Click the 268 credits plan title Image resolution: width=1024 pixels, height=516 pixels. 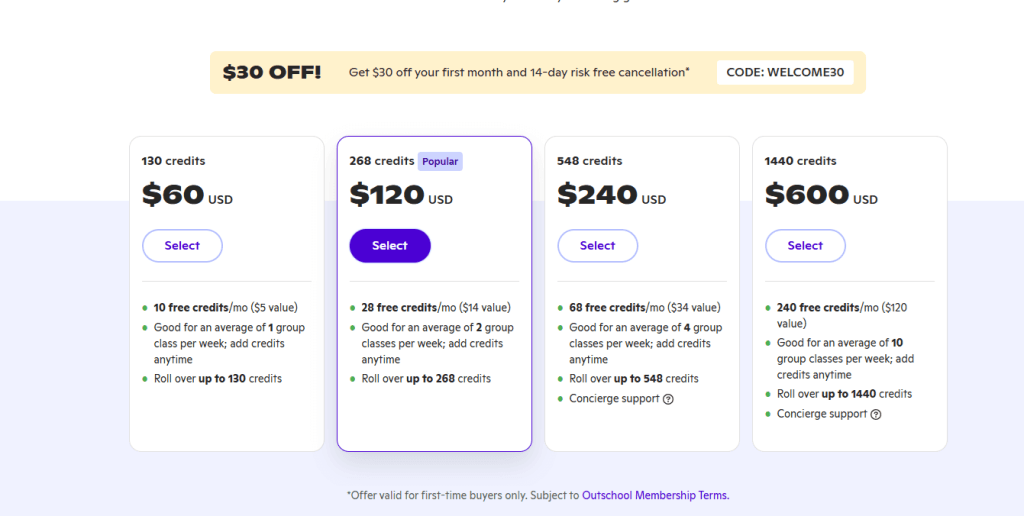coord(381,161)
